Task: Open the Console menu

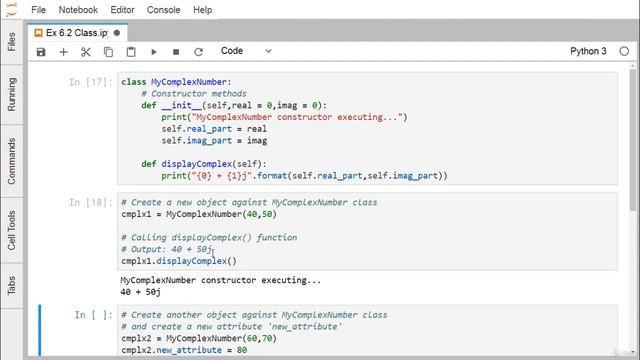Action: (x=163, y=10)
